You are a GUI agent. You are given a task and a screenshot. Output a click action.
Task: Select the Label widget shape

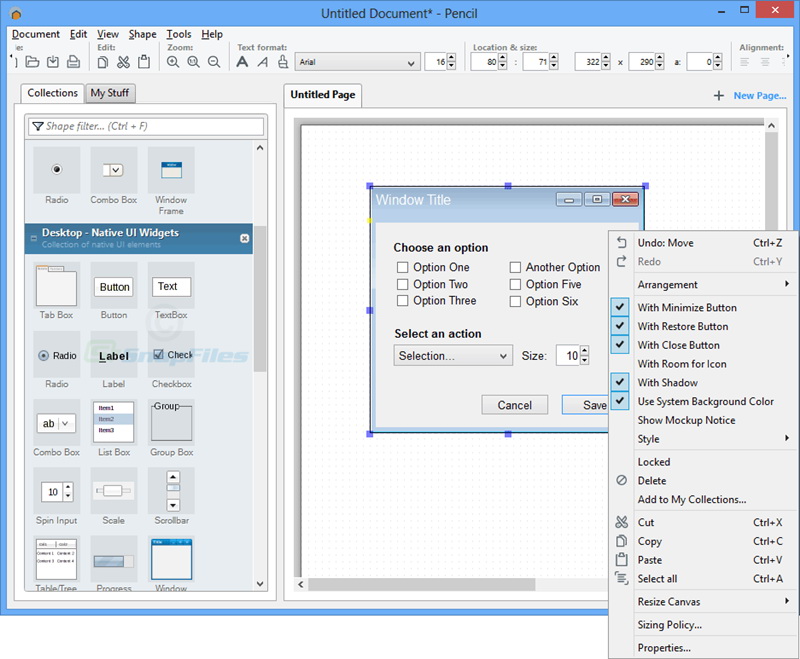114,360
